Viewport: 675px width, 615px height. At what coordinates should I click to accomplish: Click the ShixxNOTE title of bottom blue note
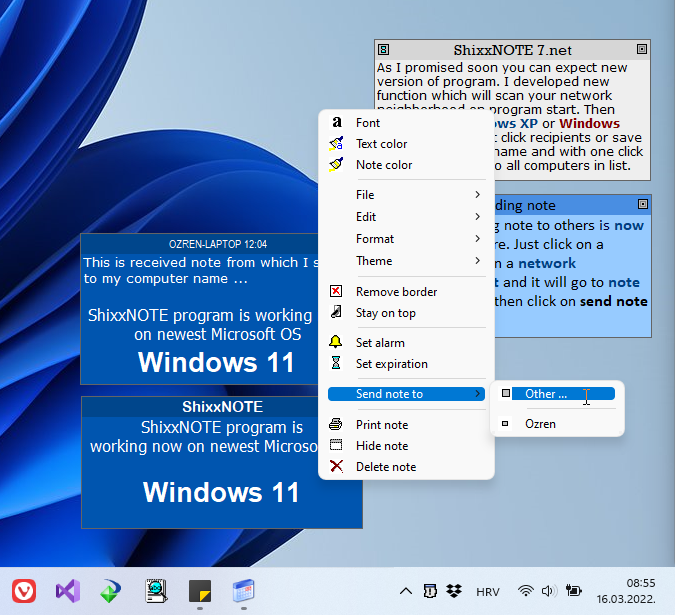click(222, 407)
